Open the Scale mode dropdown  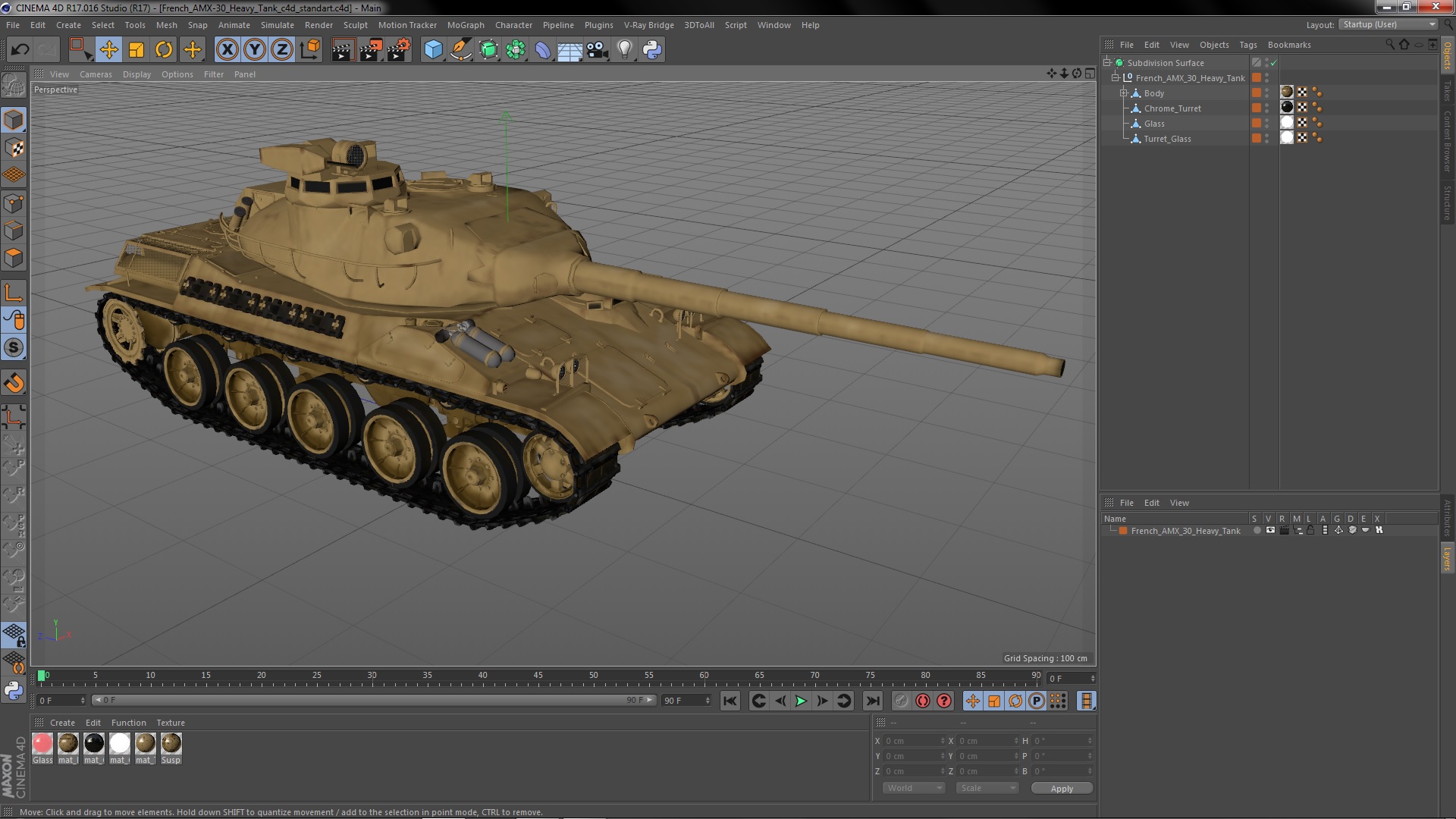(x=987, y=788)
